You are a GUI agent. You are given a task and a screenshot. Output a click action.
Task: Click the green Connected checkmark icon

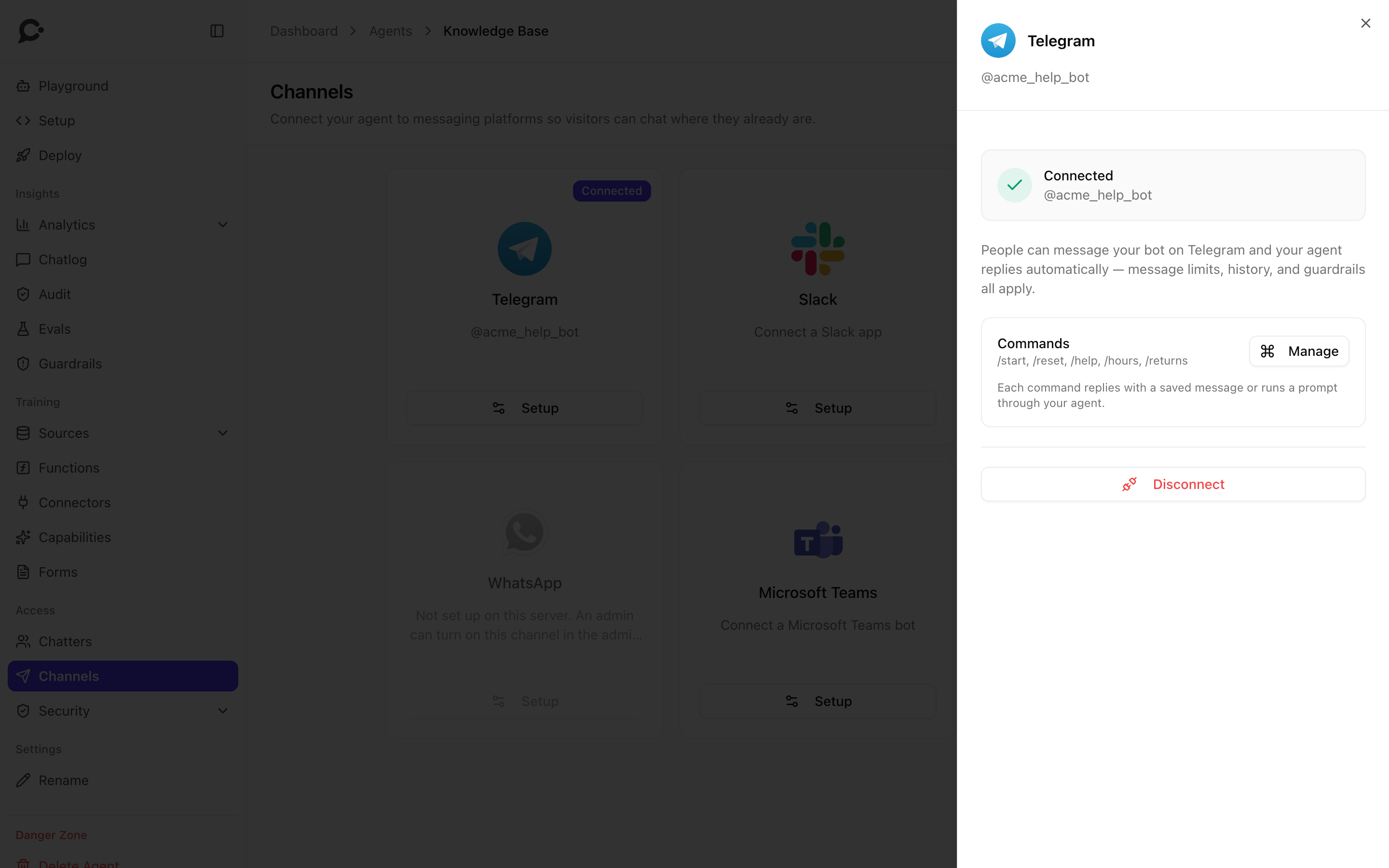coord(1014,185)
